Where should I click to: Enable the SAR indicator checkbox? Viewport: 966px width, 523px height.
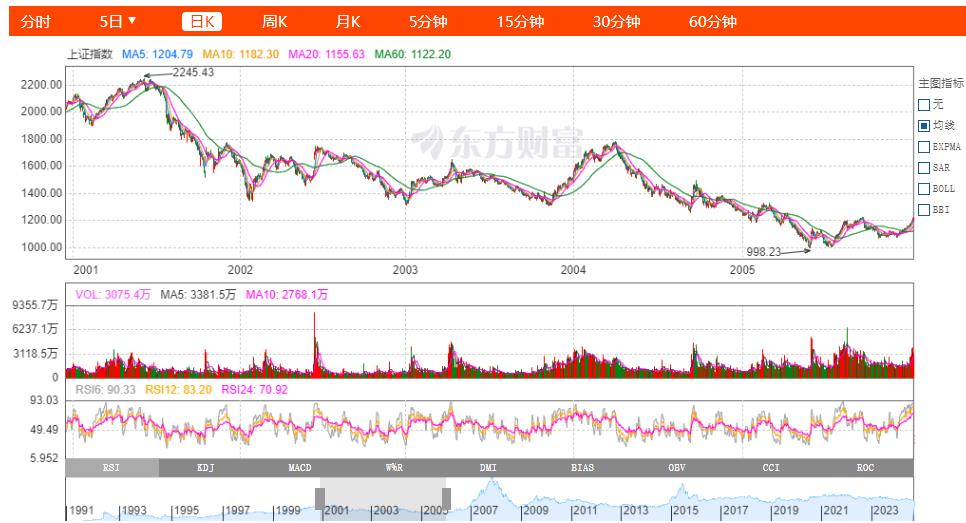point(923,168)
